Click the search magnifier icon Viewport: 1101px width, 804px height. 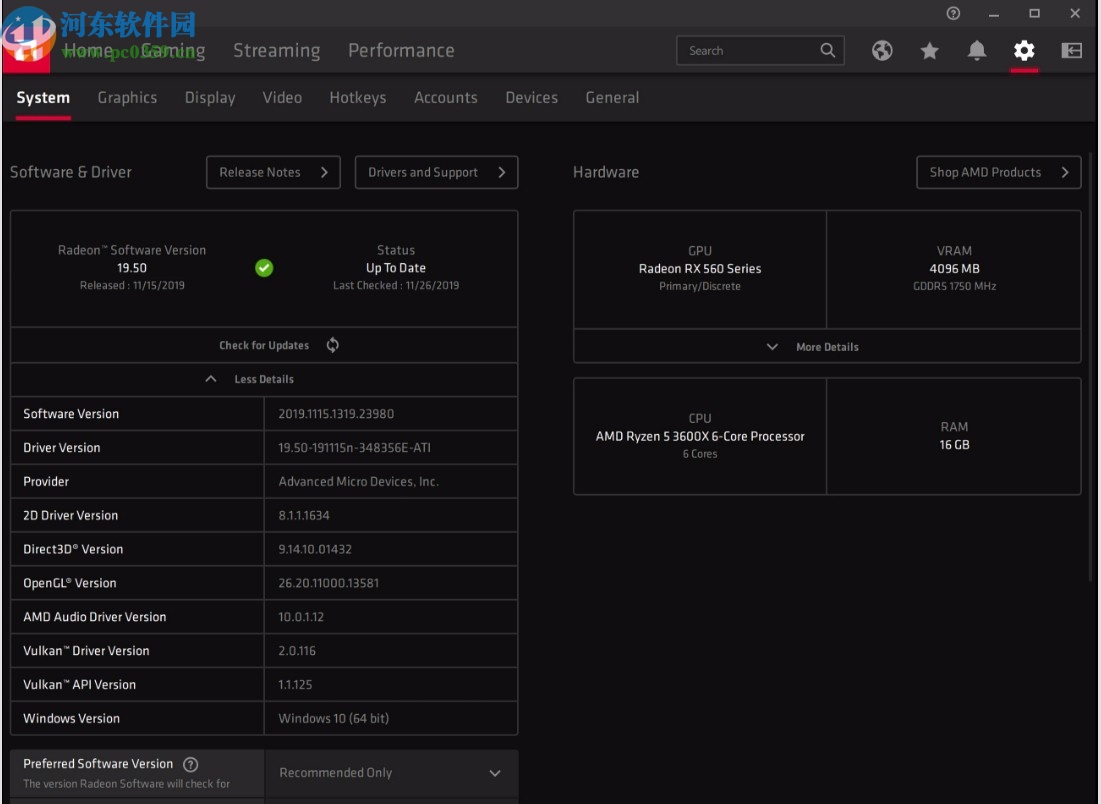(x=827, y=50)
